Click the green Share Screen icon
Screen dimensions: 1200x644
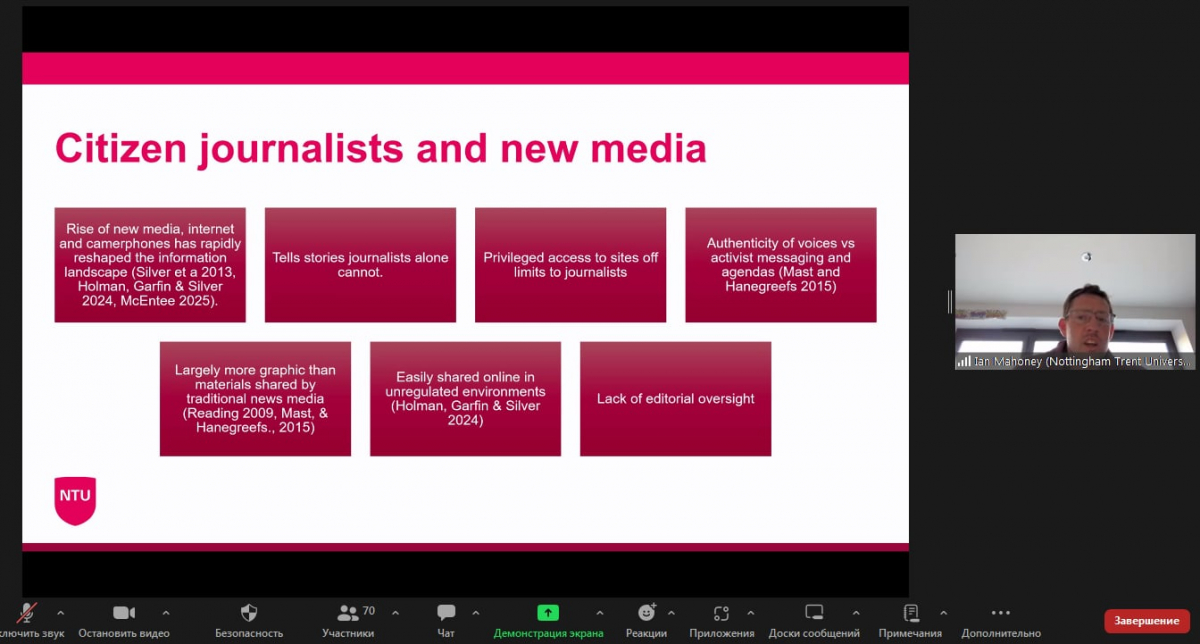pyautogui.click(x=548, y=613)
